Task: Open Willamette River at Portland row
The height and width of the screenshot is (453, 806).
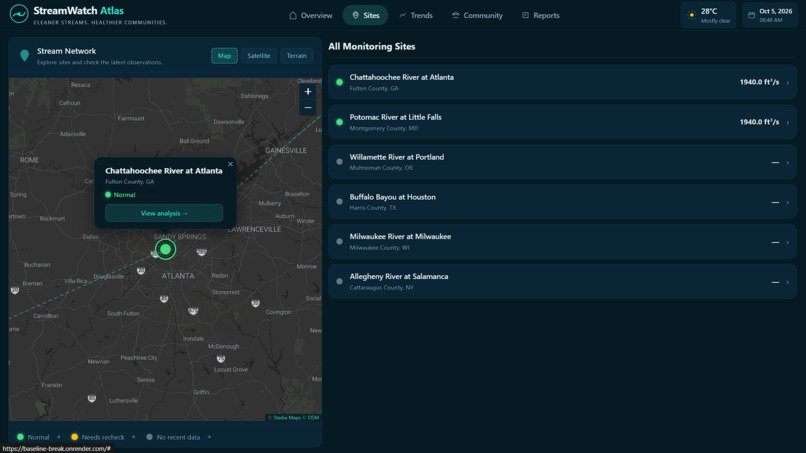Action: tap(562, 162)
